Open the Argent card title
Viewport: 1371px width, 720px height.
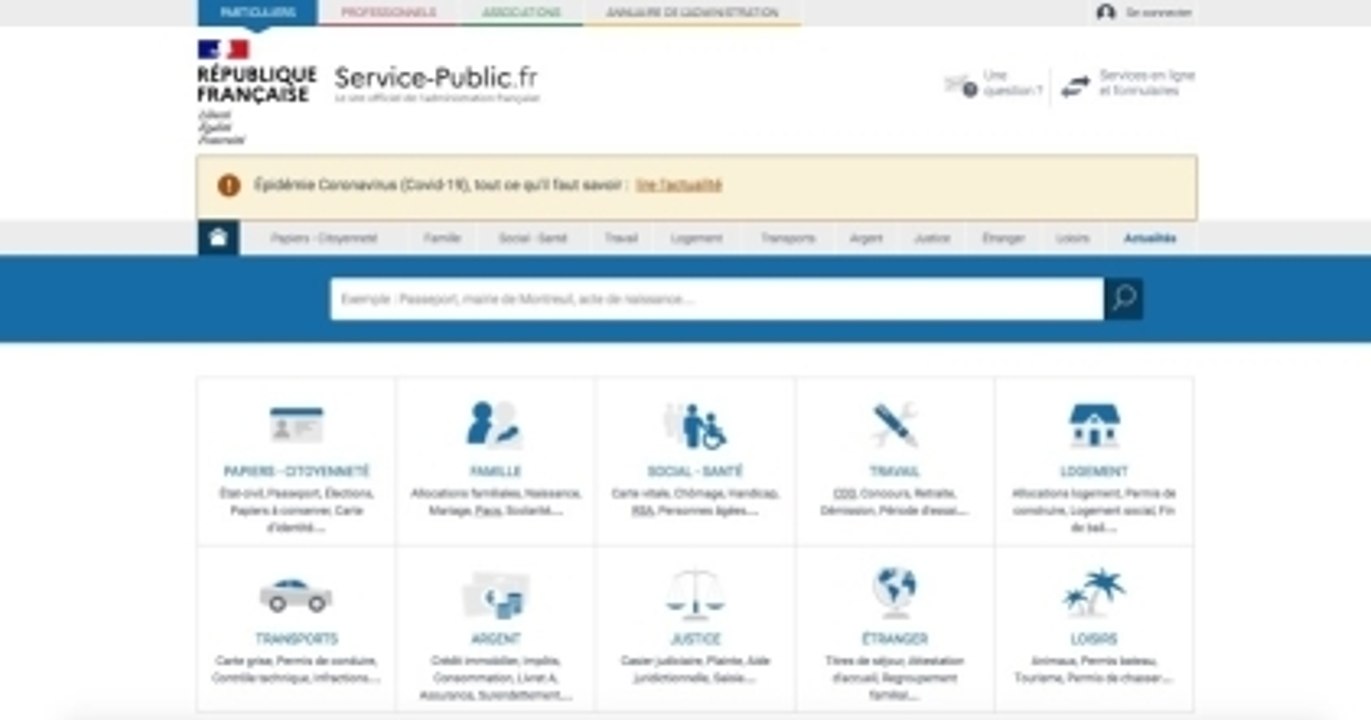495,639
